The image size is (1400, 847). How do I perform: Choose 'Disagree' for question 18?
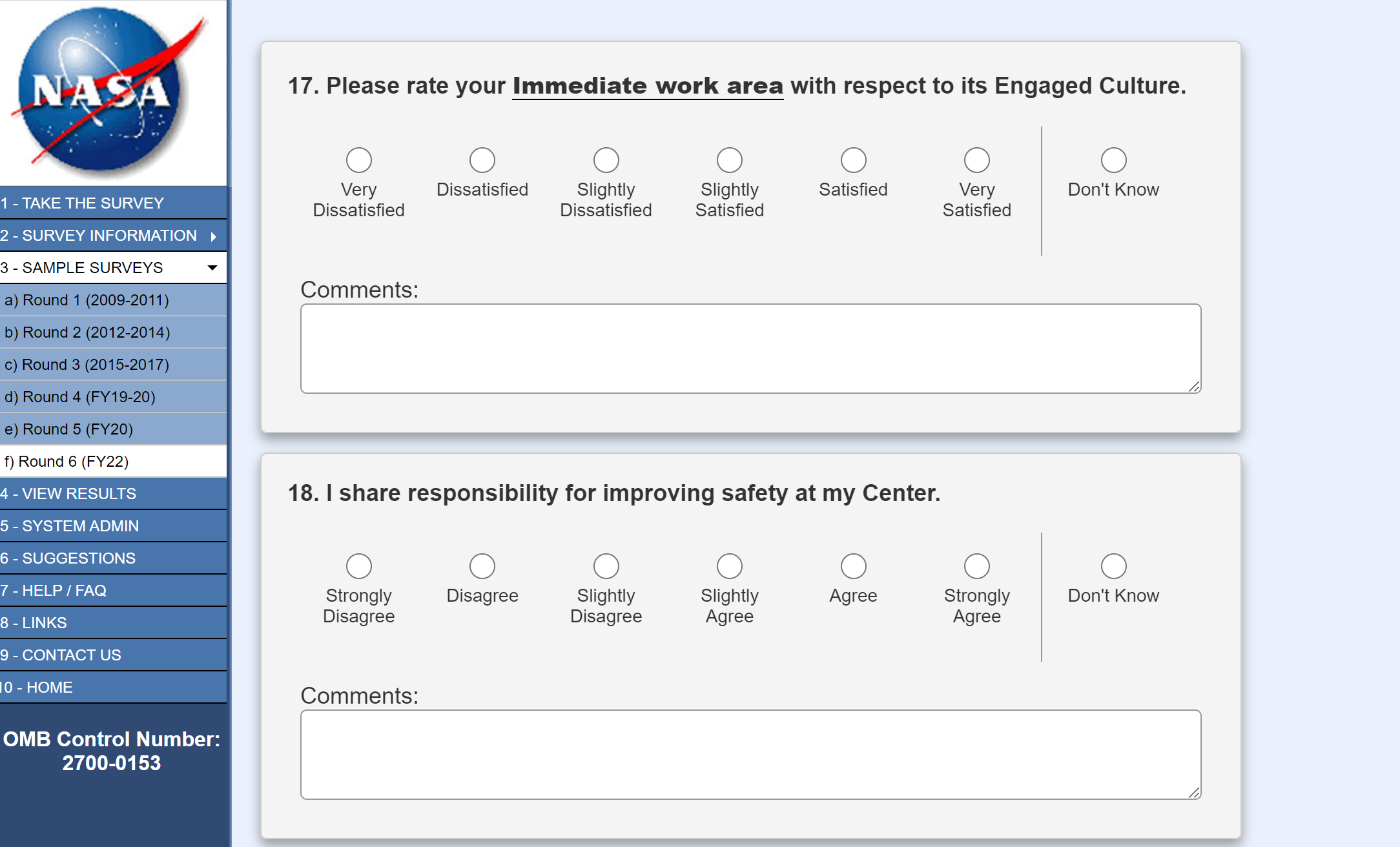click(482, 566)
